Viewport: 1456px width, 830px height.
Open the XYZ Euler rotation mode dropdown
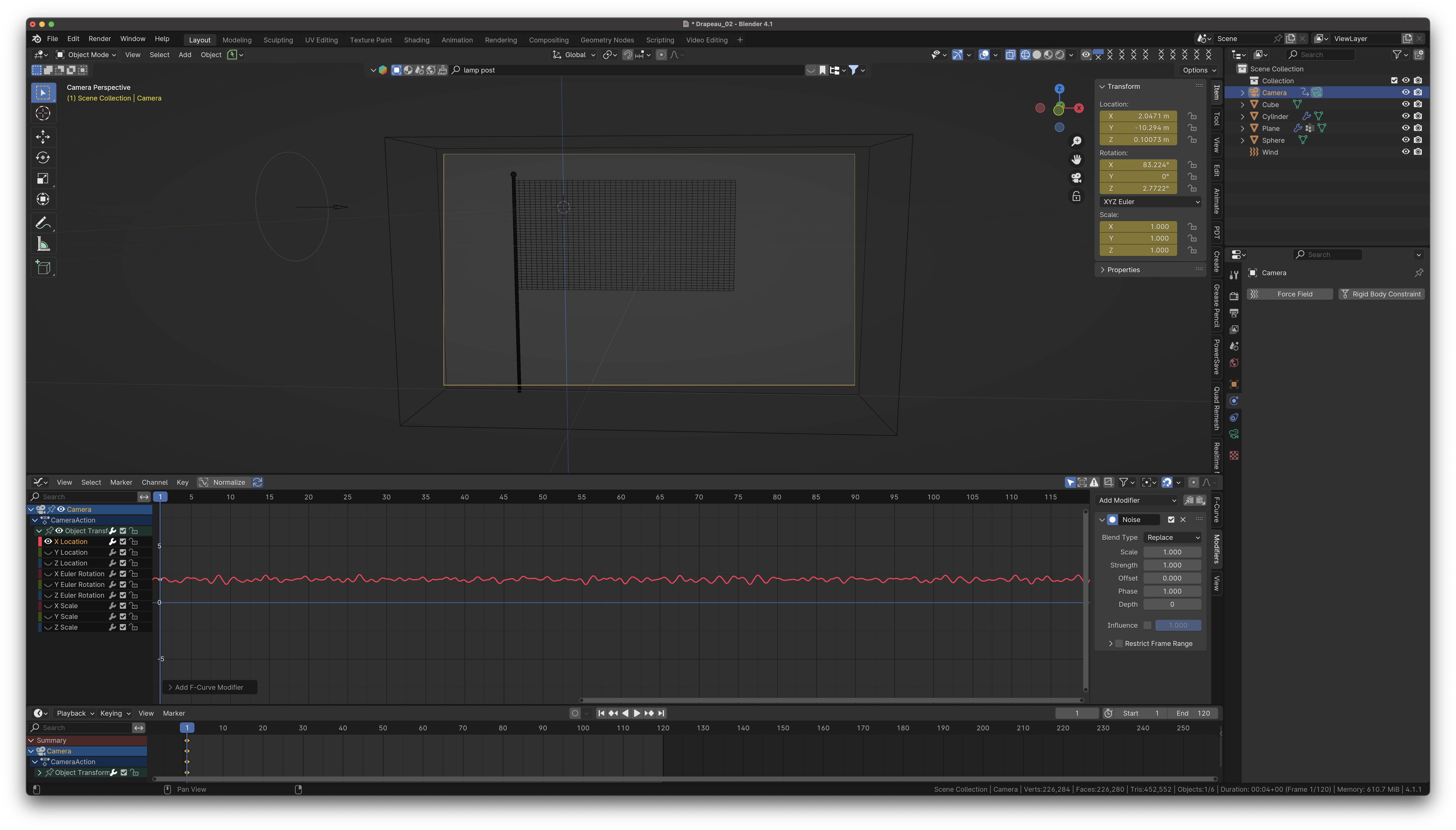pos(1150,202)
